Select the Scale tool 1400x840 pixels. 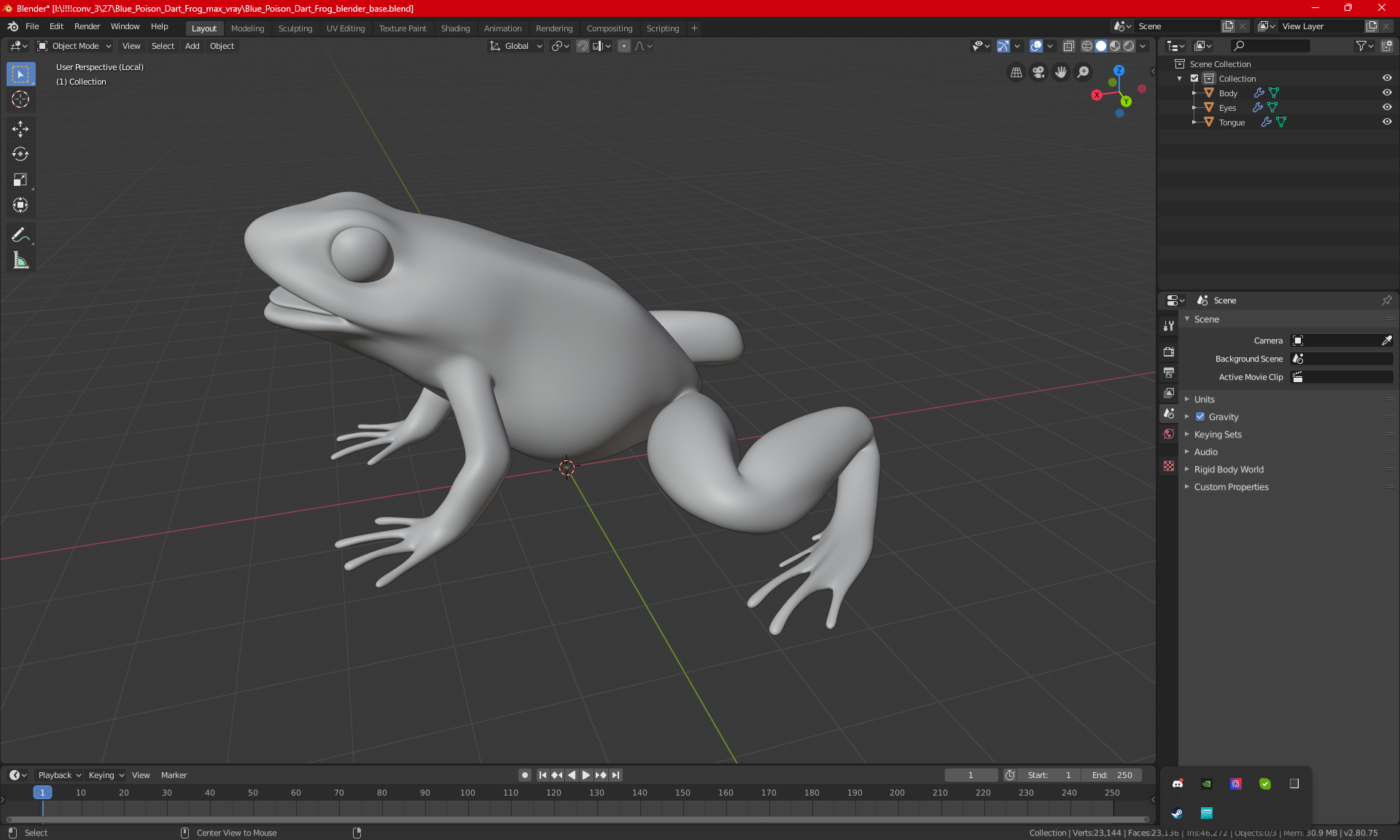pos(20,179)
